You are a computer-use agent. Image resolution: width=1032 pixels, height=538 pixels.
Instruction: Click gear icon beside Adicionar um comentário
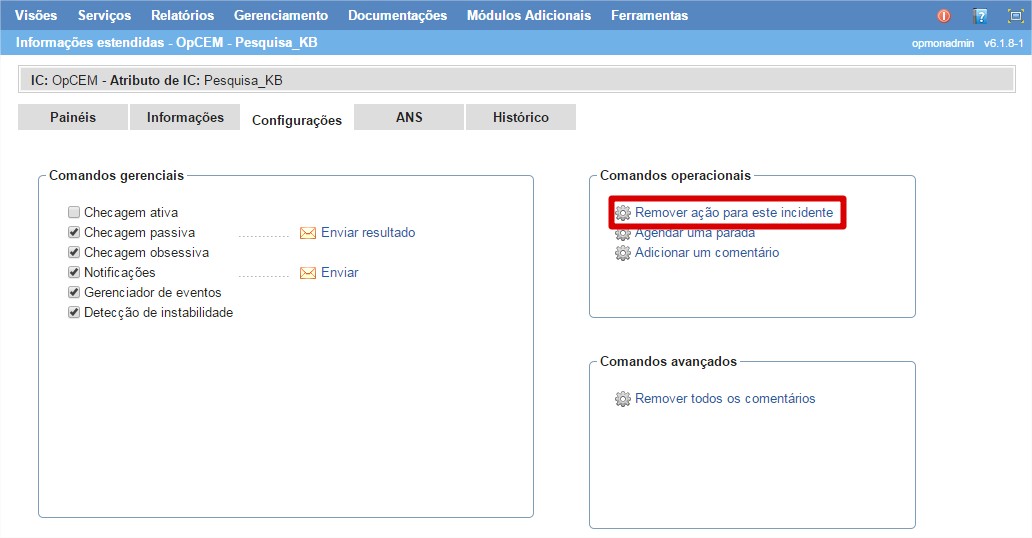(623, 253)
